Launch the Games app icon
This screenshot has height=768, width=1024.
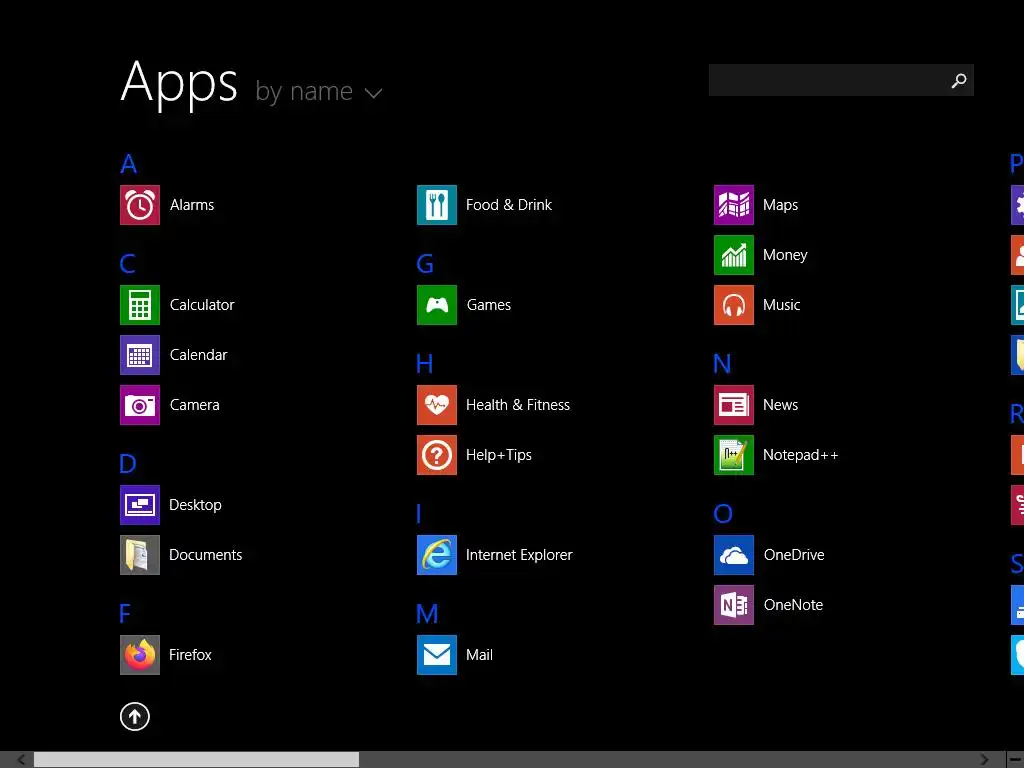tap(437, 305)
